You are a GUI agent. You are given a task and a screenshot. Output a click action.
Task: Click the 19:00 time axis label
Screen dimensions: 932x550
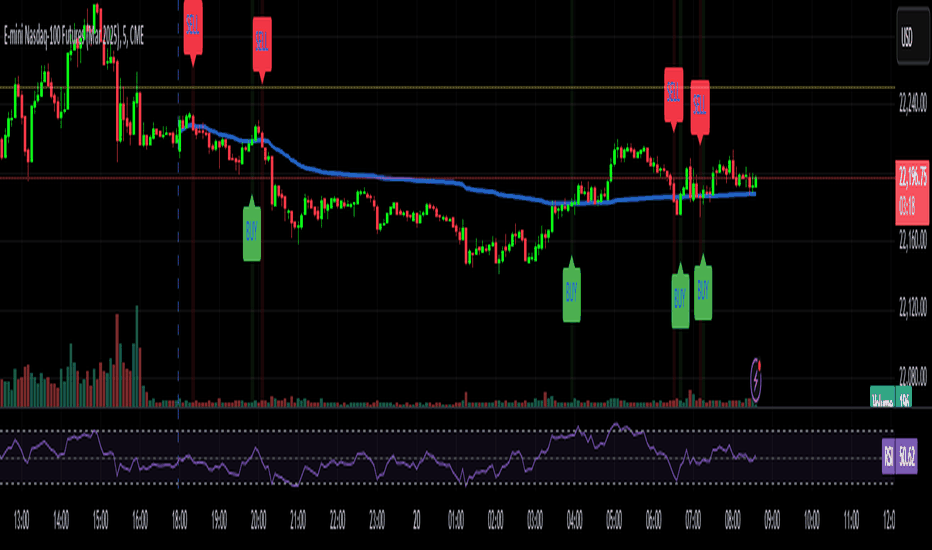coord(219,520)
